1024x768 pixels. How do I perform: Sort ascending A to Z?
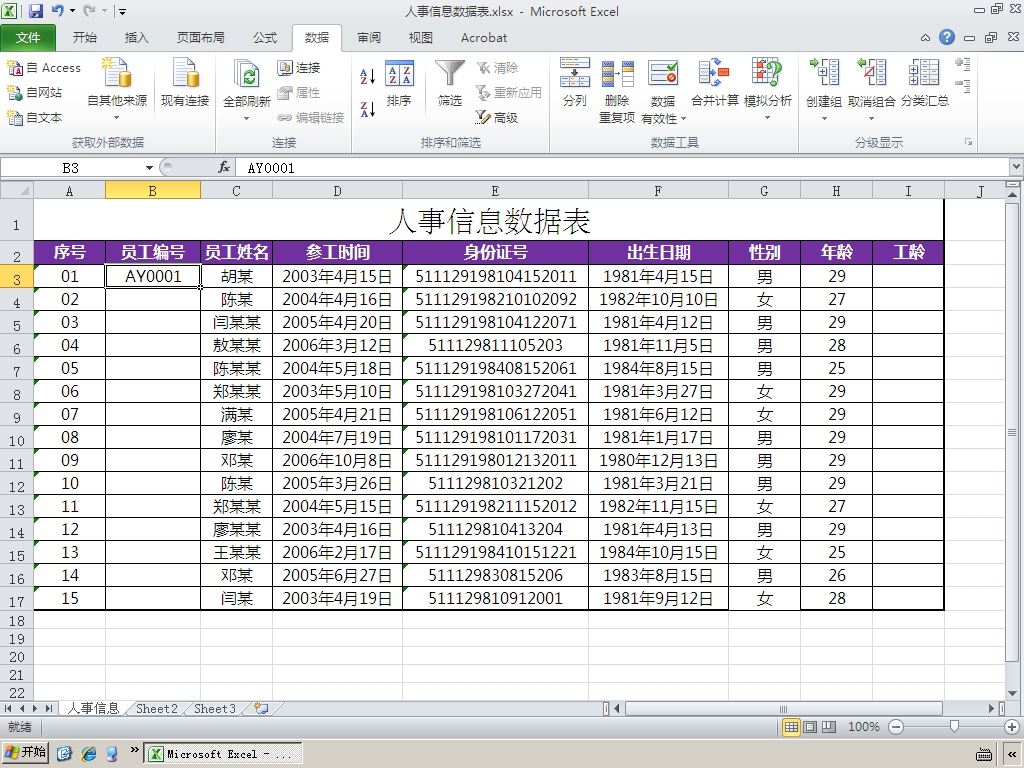[368, 76]
